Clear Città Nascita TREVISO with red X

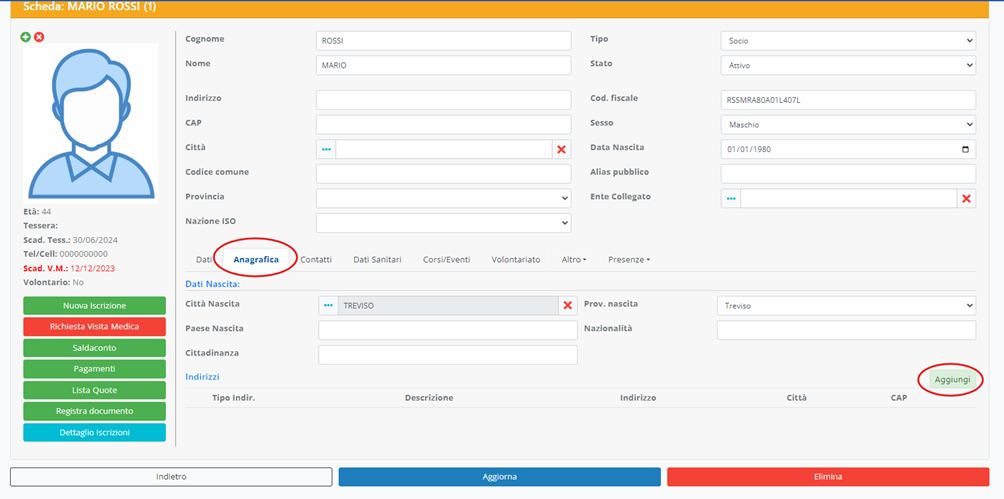[567, 305]
